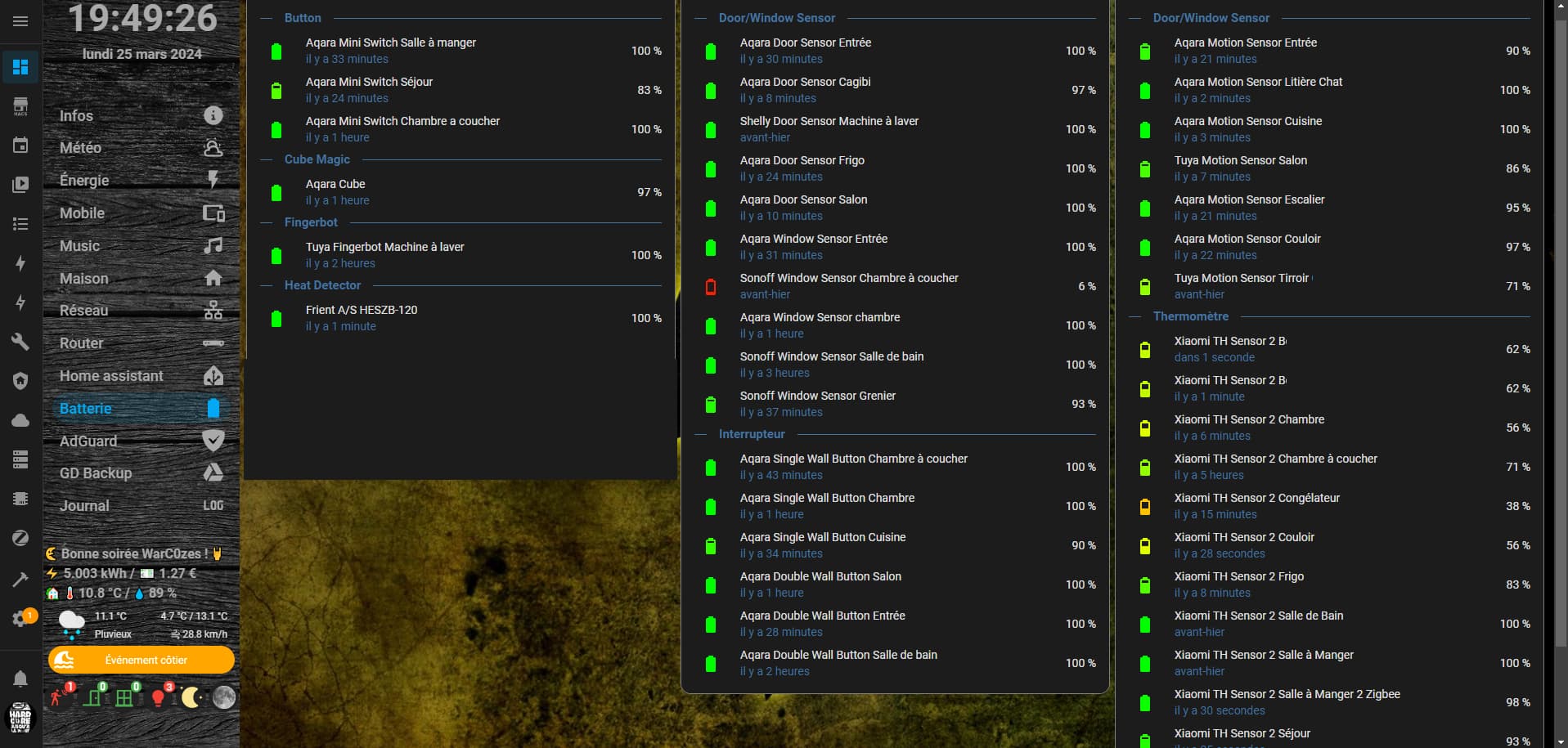The width and height of the screenshot is (1568, 748).
Task: Click the Événement côtier alert button
Action: (142, 660)
